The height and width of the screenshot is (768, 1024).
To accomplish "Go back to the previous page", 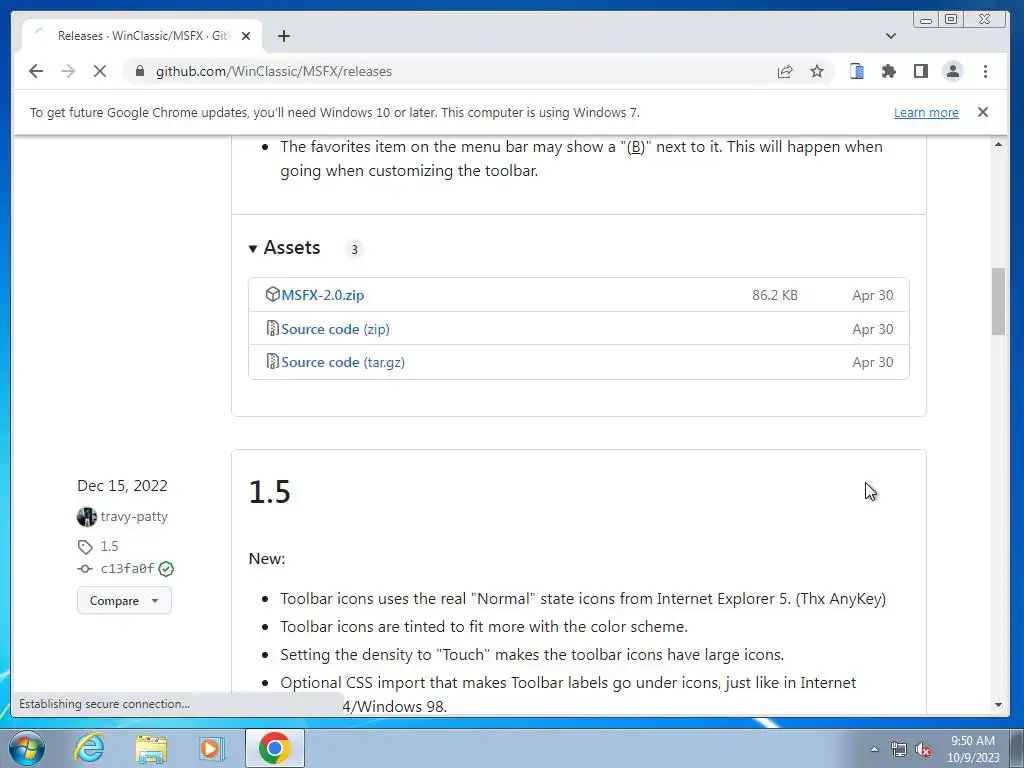I will click(36, 71).
